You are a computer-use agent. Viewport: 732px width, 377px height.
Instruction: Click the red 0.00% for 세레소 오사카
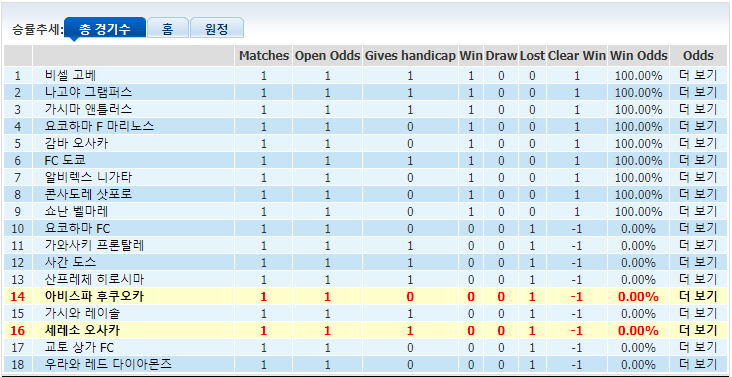[638, 331]
